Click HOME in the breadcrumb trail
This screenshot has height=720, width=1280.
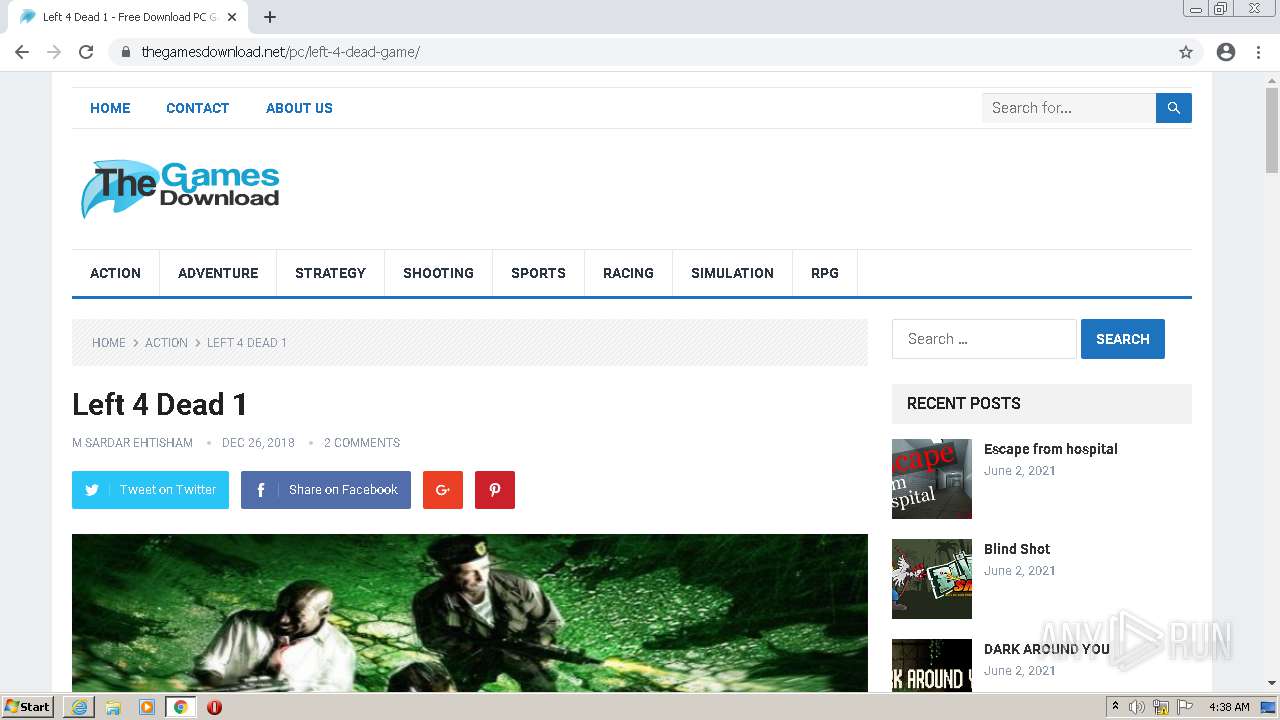109,343
